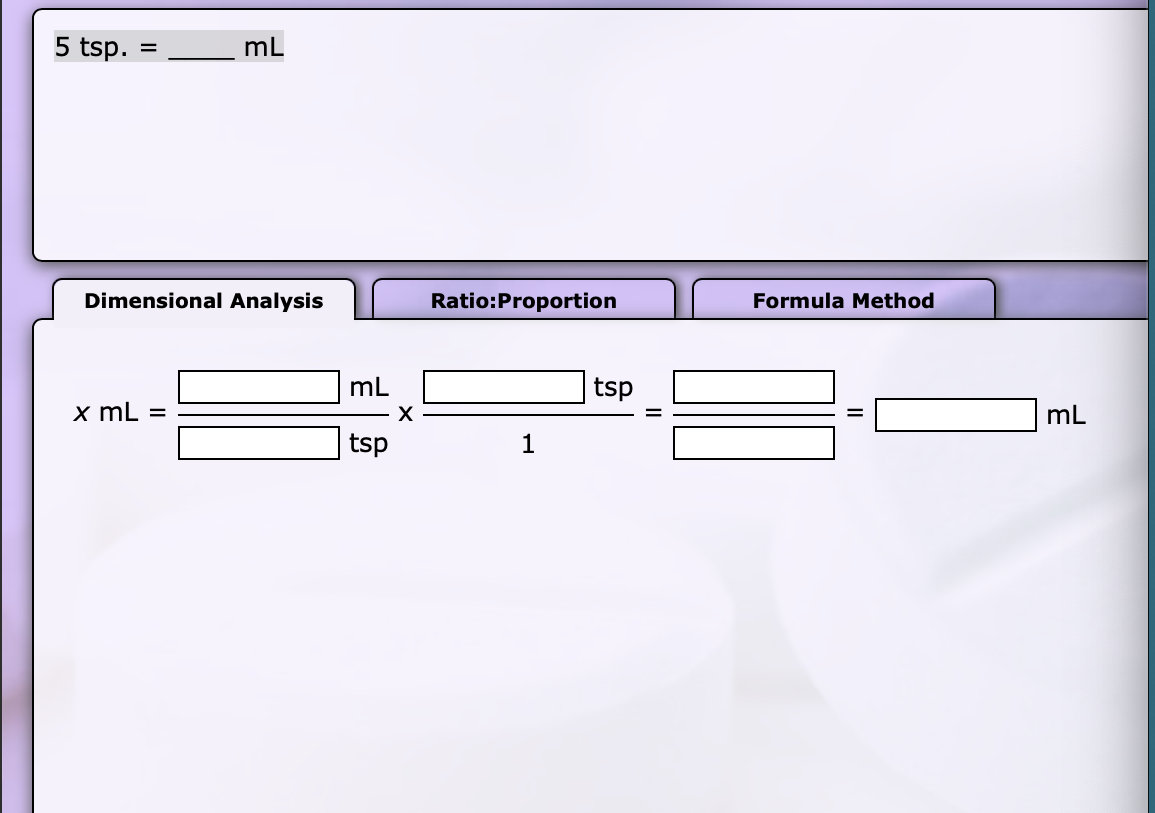The image size is (1155, 813).
Task: Click the third fraction's denominator box
Action: (754, 444)
